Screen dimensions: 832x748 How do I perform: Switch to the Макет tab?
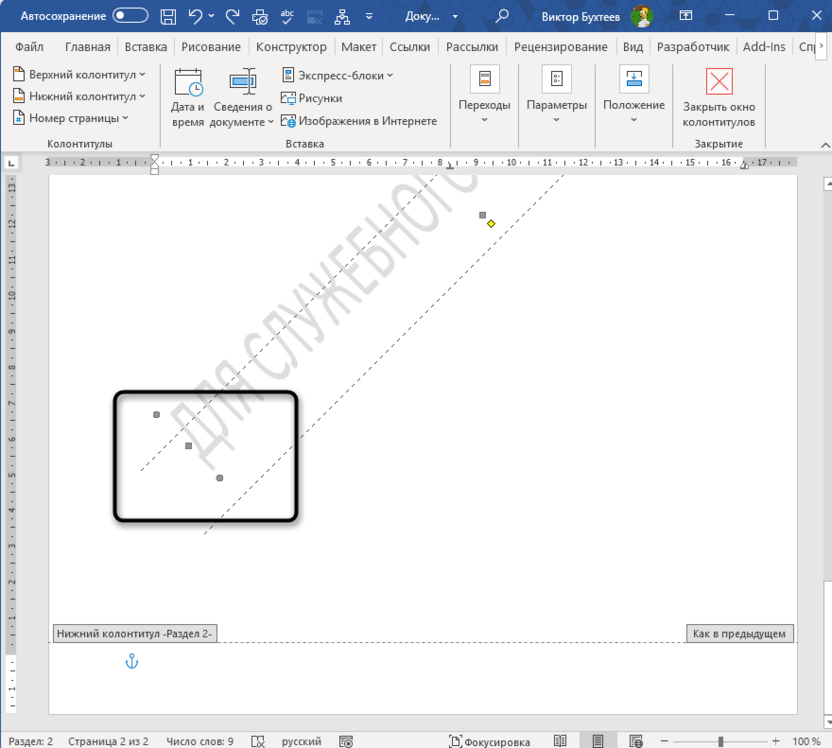pyautogui.click(x=359, y=47)
